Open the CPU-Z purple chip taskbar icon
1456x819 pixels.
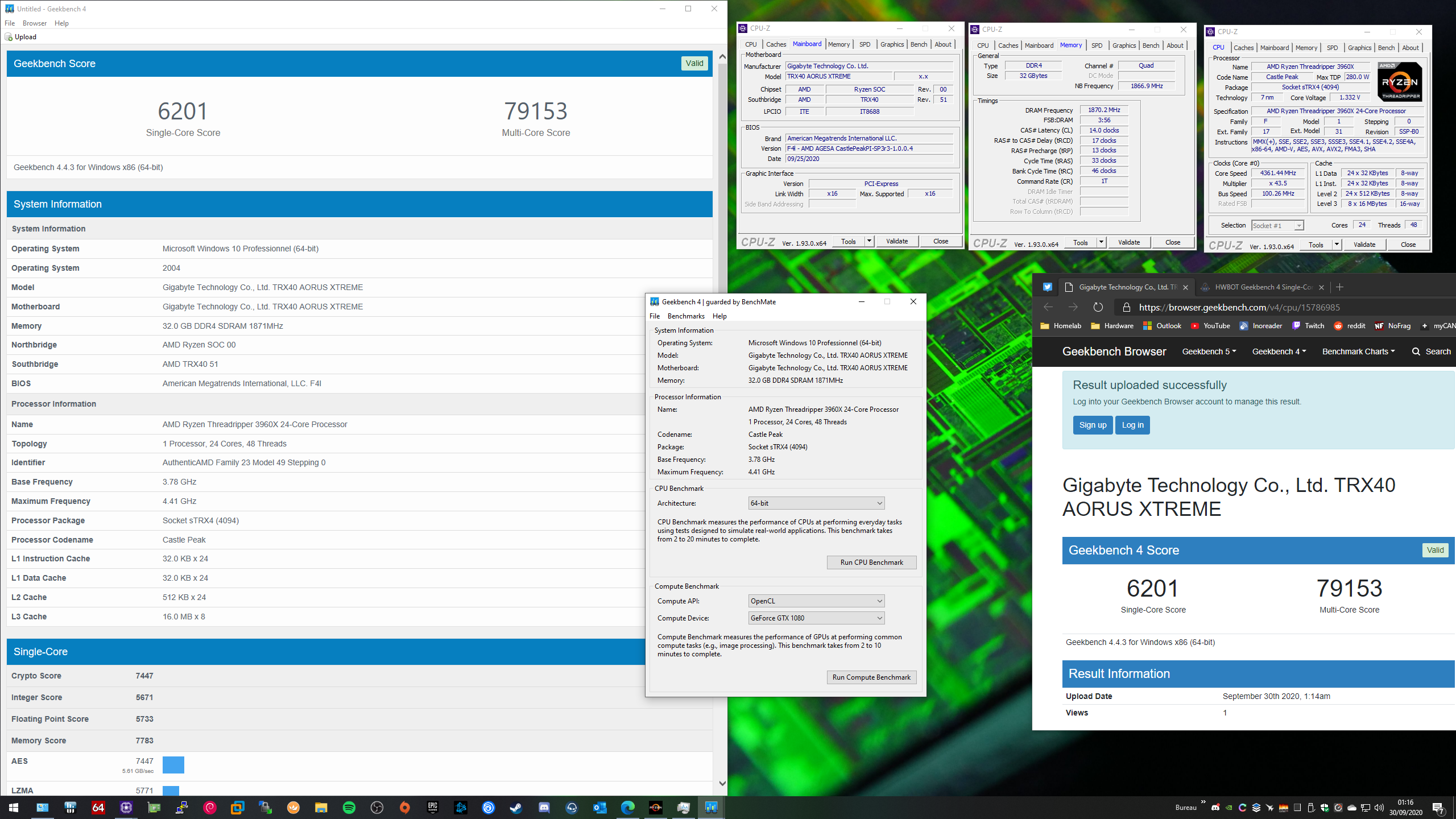tap(126, 808)
